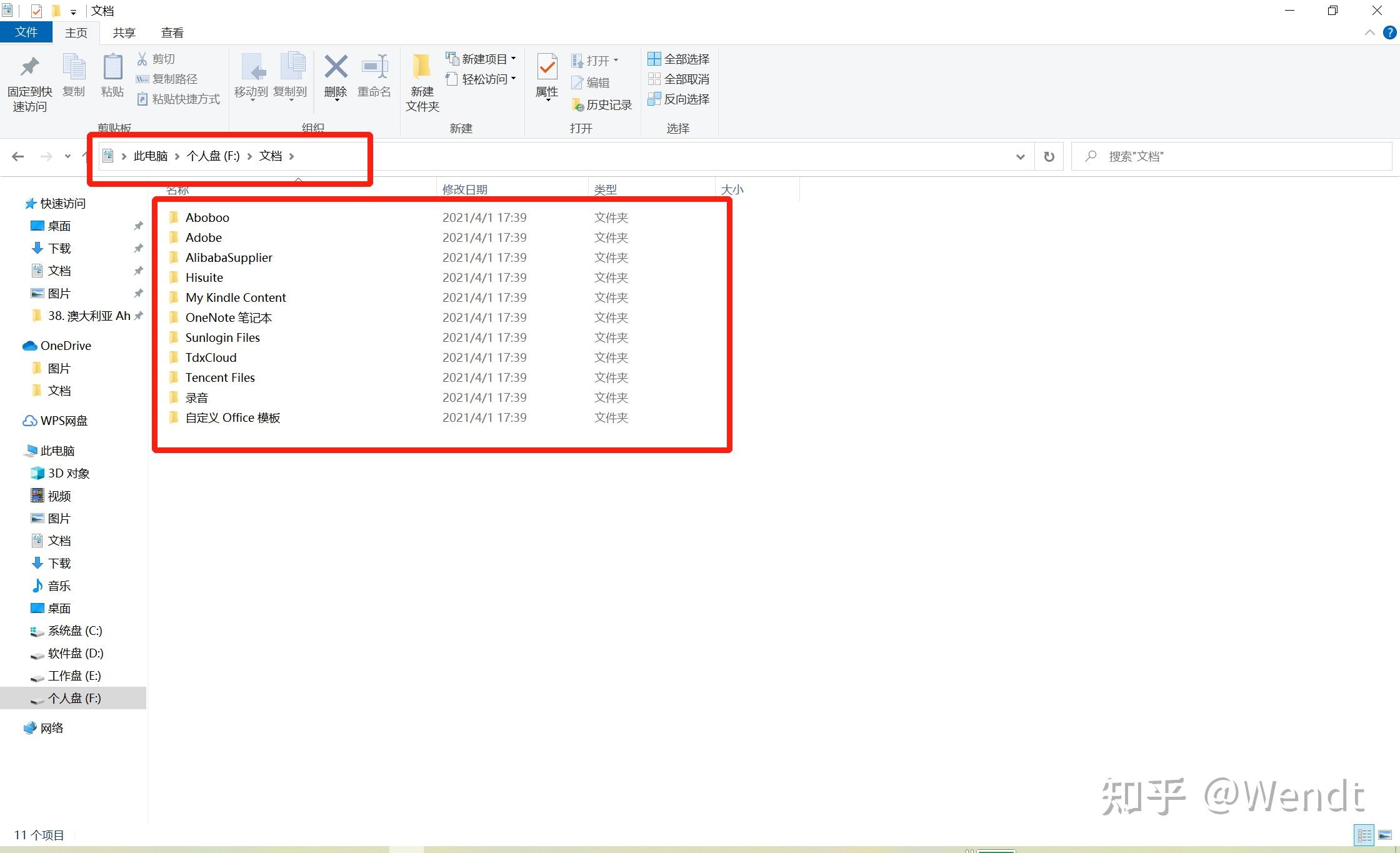Image resolution: width=1400 pixels, height=853 pixels.
Task: Open OneDrive in navigation pane
Action: click(x=66, y=346)
